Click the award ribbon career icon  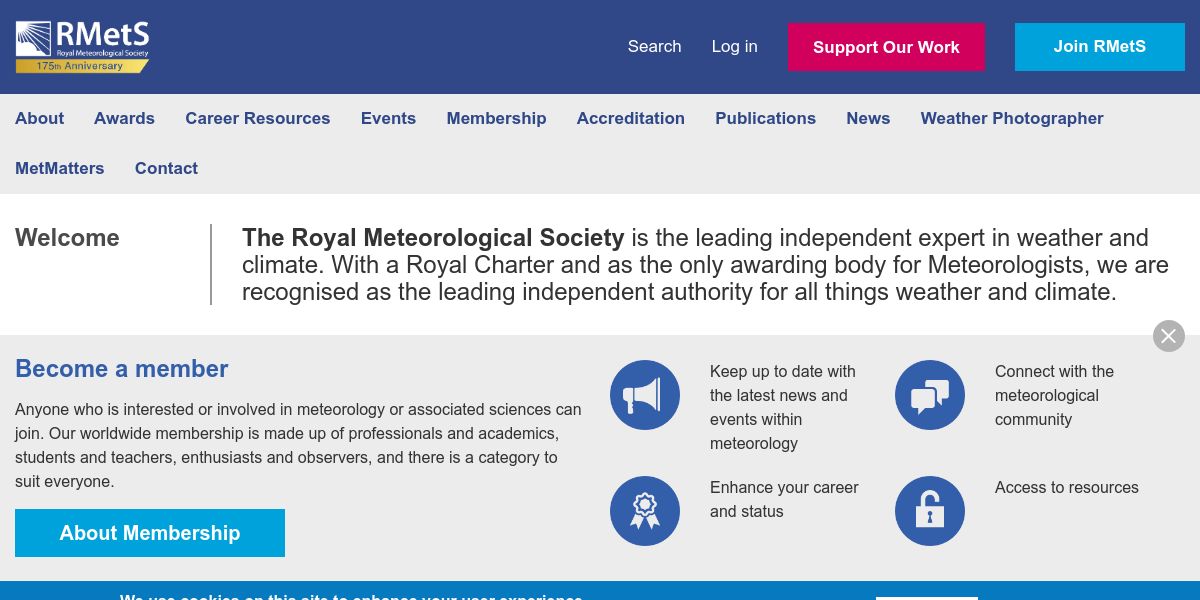point(645,511)
